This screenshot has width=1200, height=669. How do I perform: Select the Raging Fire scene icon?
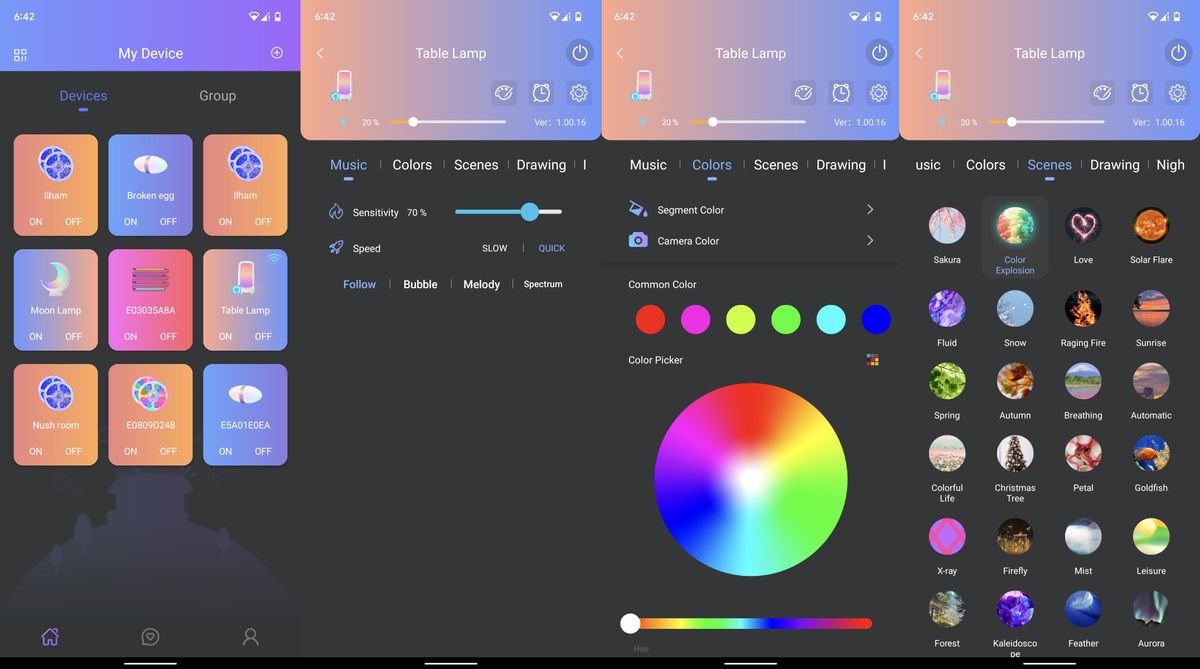(1083, 308)
